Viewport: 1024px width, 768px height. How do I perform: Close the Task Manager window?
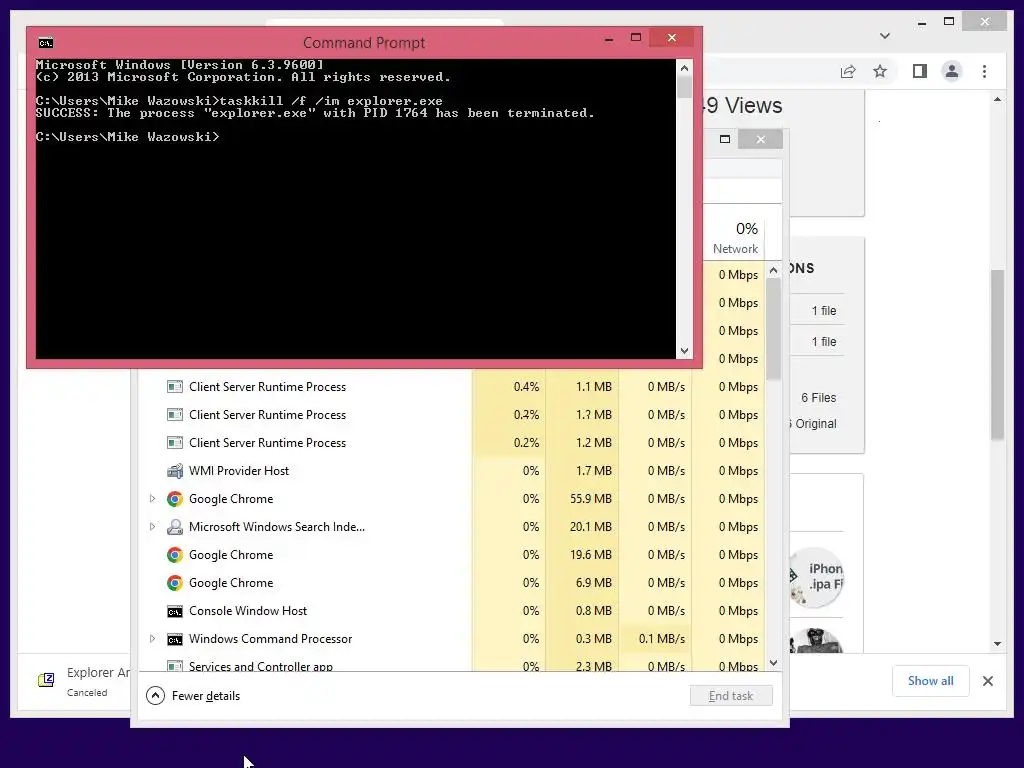(760, 139)
